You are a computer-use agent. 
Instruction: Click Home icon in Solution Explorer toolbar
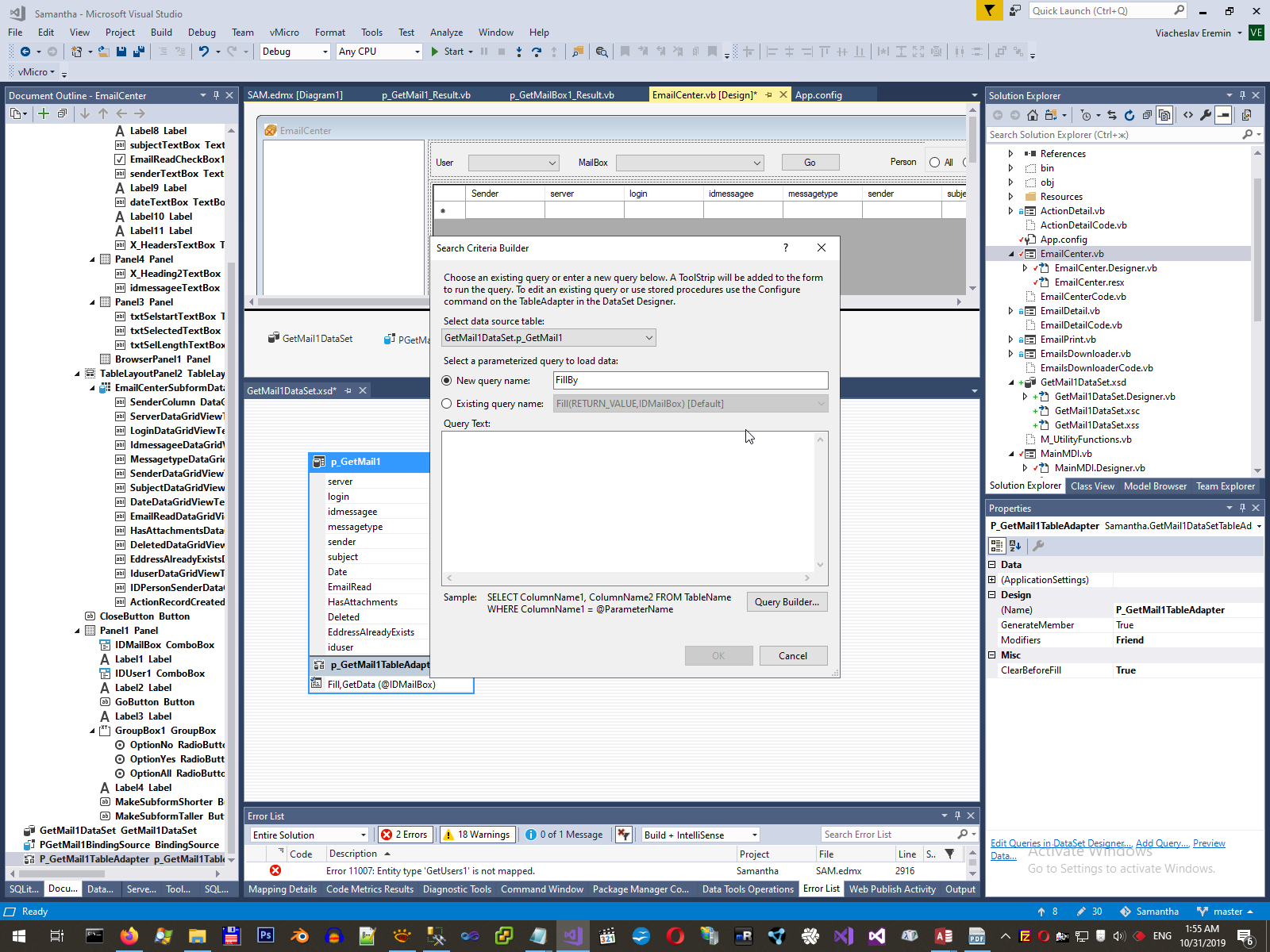[1033, 115]
